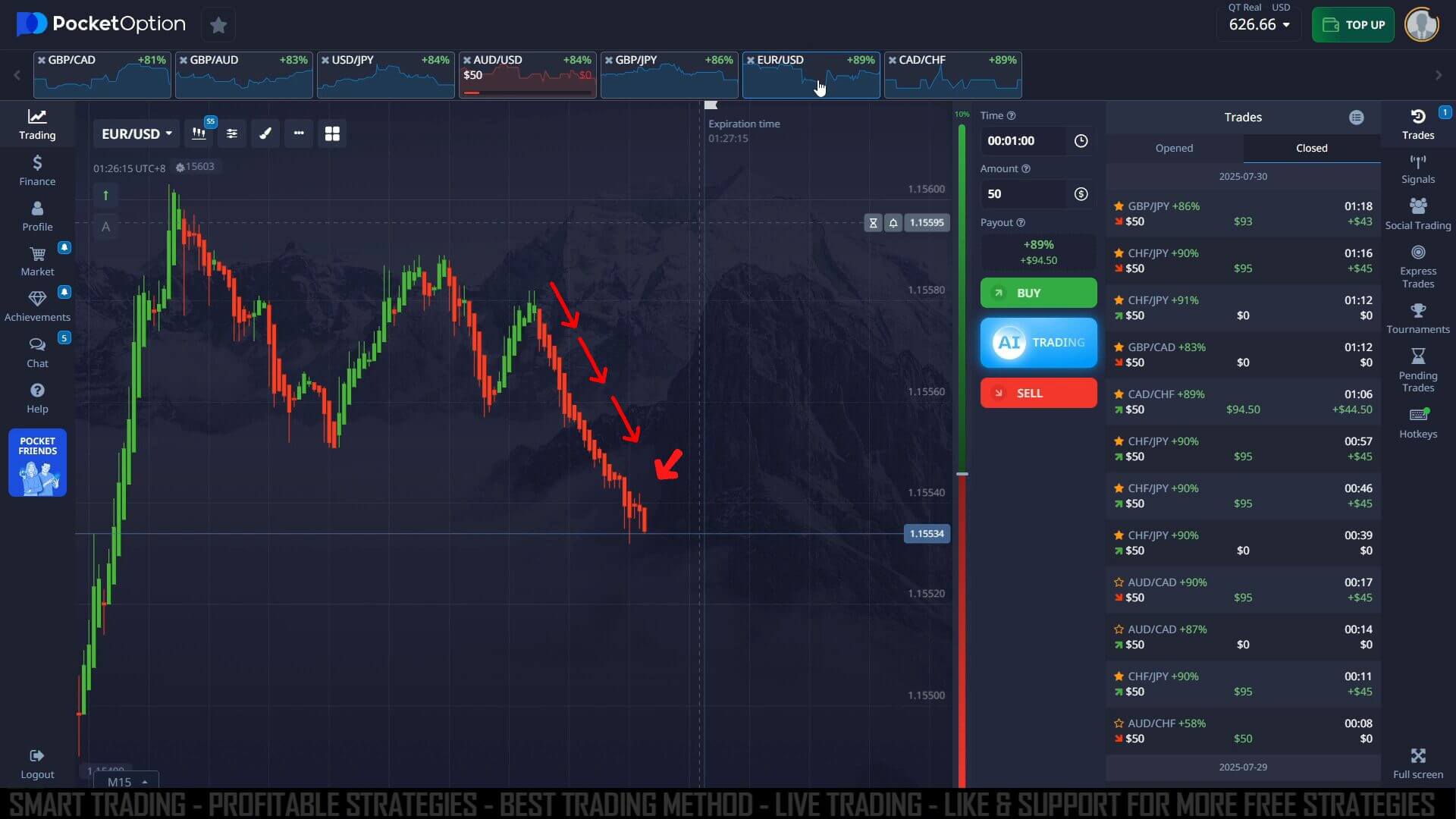Image resolution: width=1456 pixels, height=819 pixels.
Task: Open the M15 timeframe selector
Action: (127, 781)
